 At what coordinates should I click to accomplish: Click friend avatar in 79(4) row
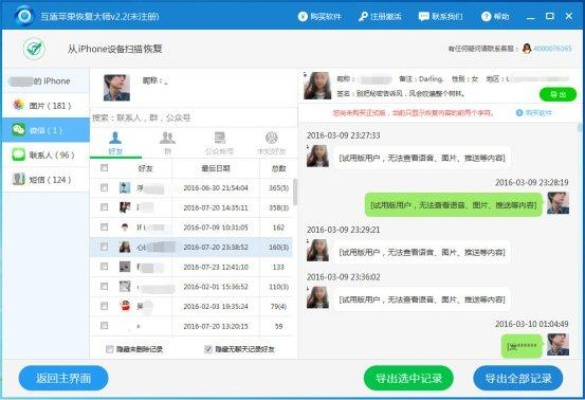click(x=125, y=306)
